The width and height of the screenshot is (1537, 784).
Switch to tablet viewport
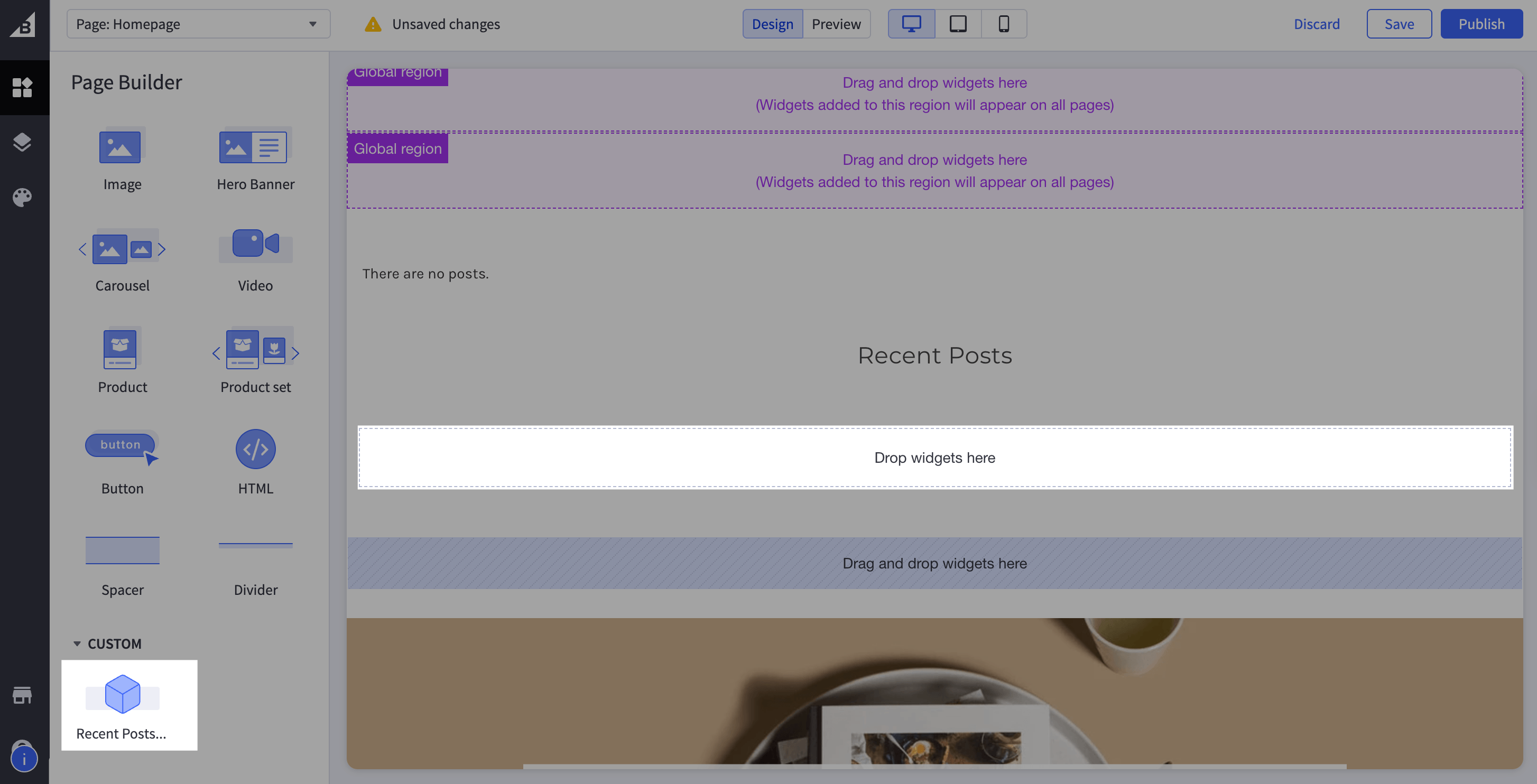pos(958,24)
